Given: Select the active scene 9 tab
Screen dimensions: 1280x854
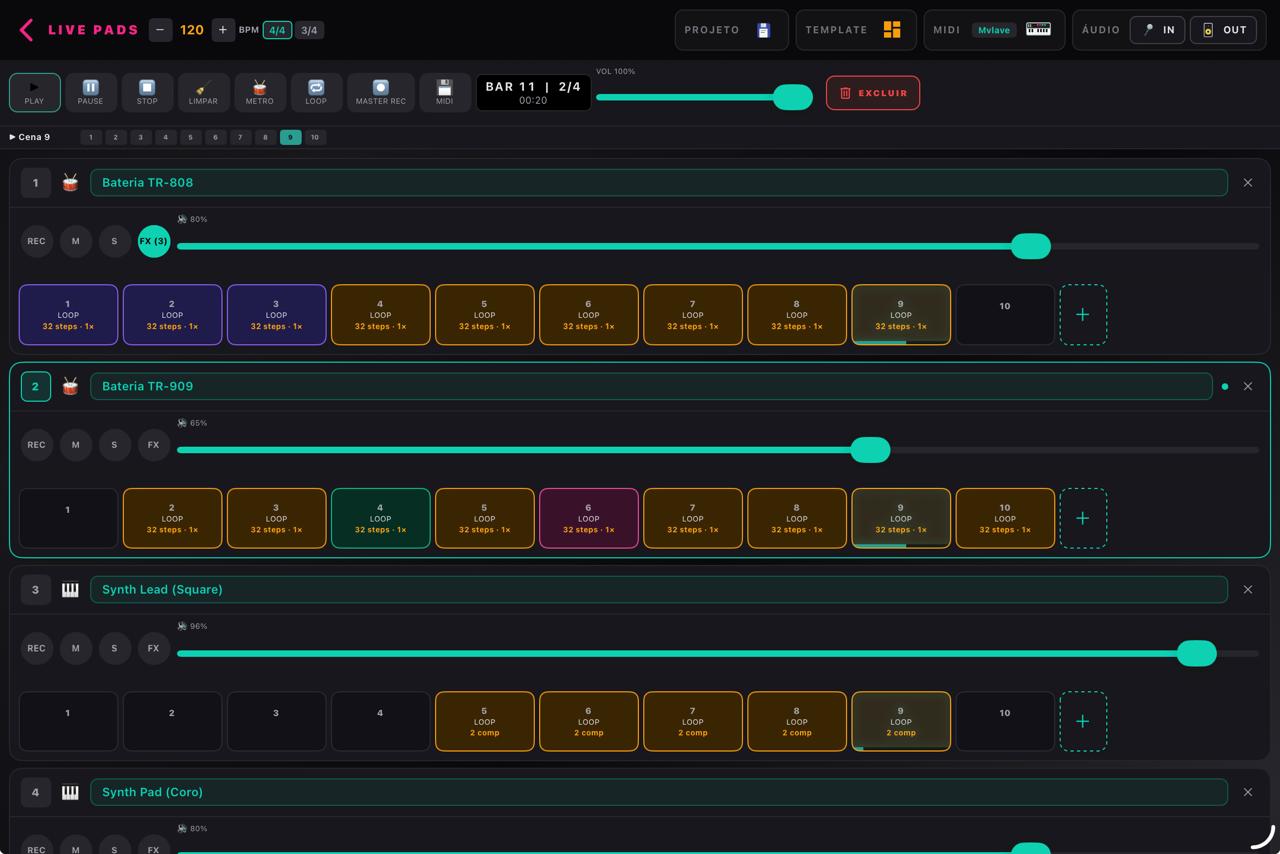Looking at the screenshot, I should click(x=290, y=137).
